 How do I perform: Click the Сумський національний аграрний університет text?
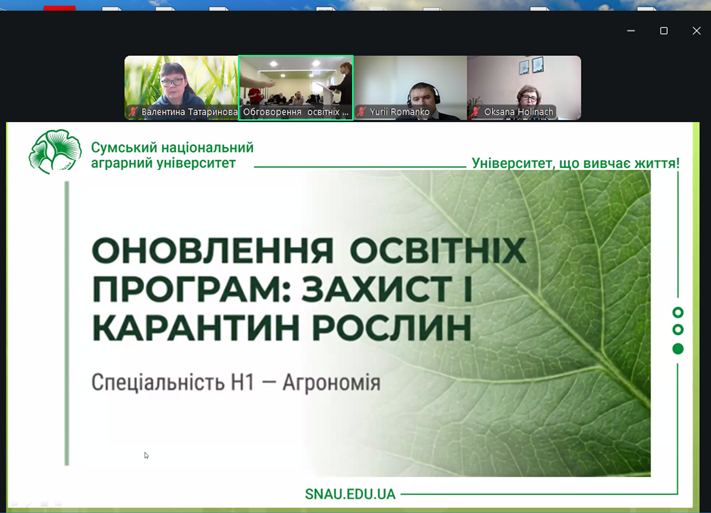pyautogui.click(x=171, y=155)
